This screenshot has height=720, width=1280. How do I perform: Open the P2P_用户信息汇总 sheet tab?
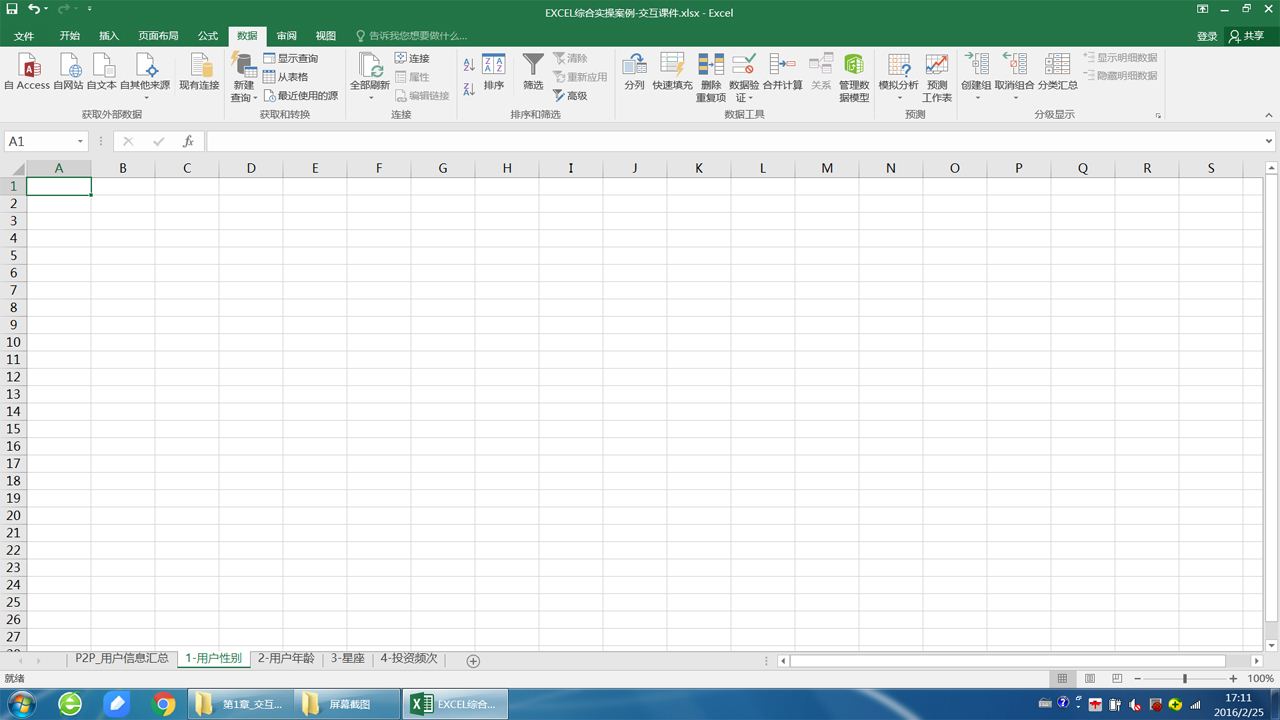(122, 659)
